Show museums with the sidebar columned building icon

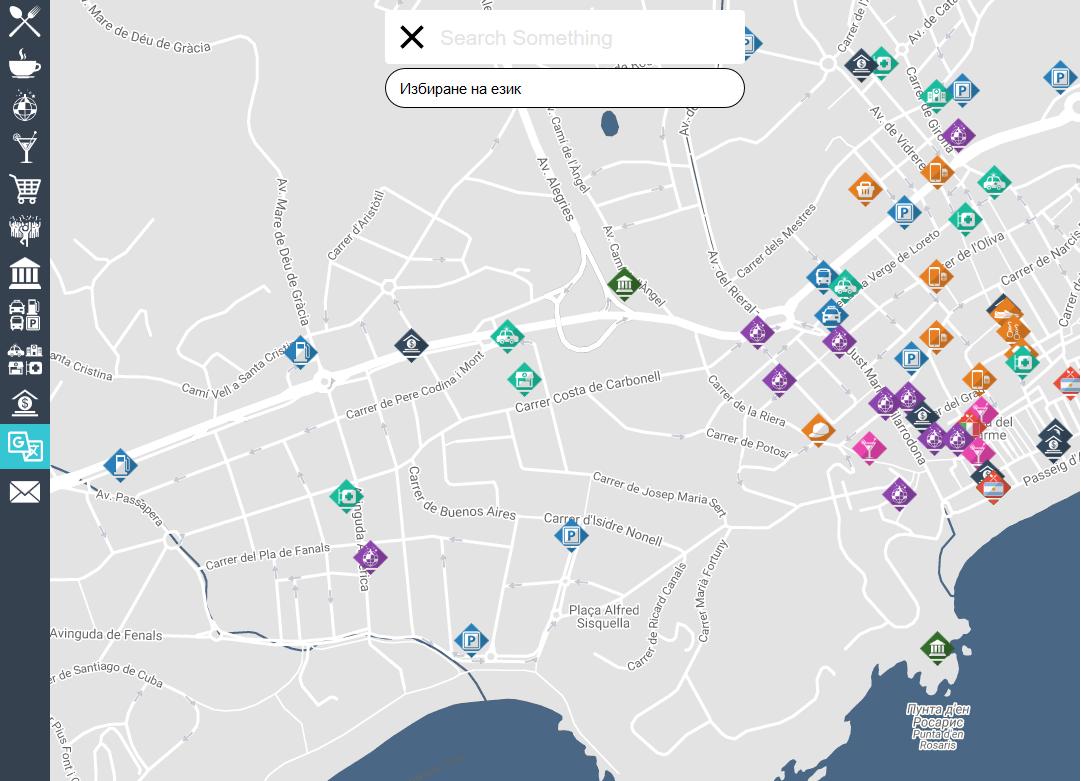25,273
